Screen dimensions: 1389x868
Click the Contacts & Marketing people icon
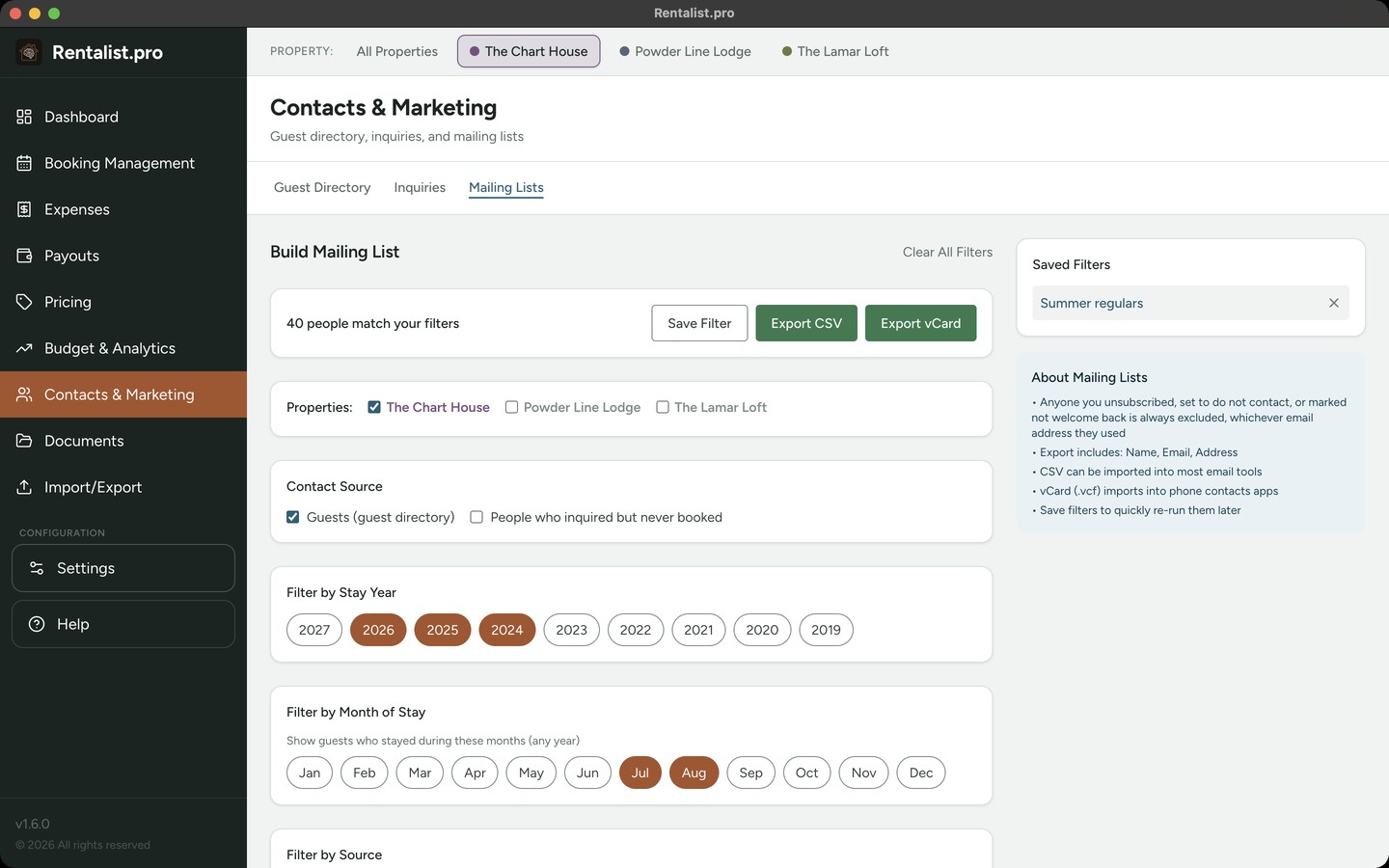tap(24, 394)
